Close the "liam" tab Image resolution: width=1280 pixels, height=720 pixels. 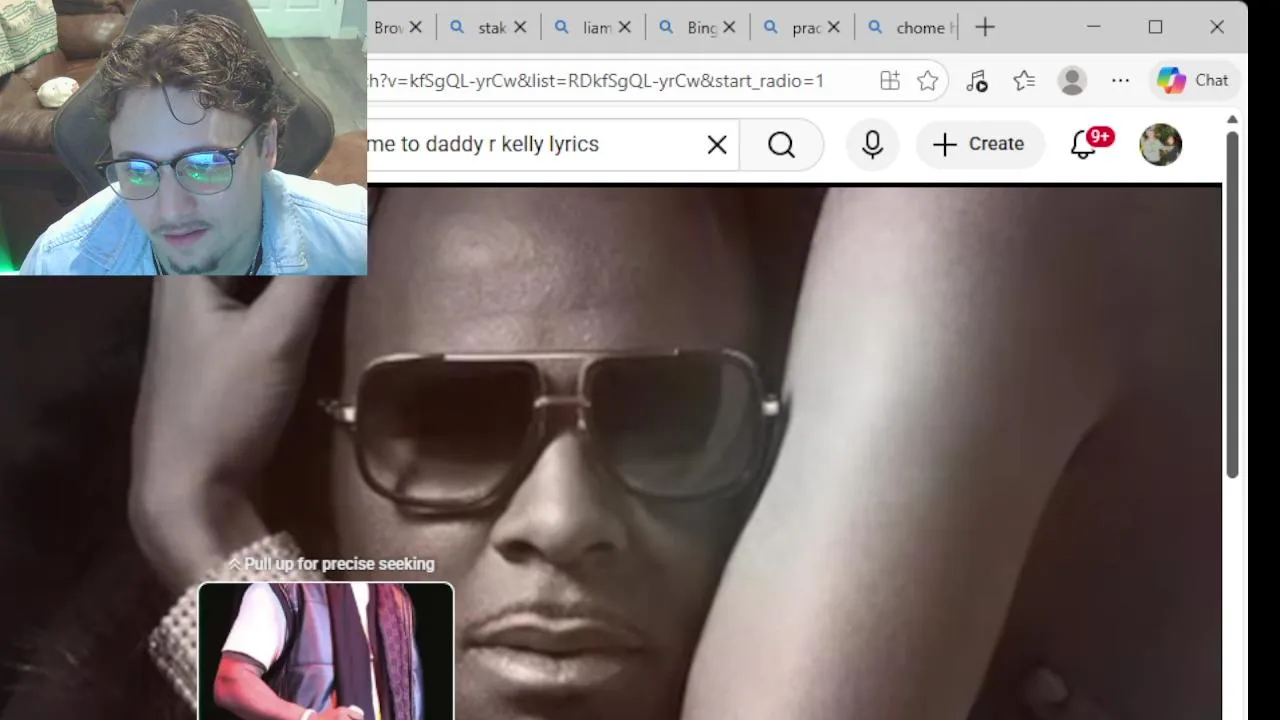pyautogui.click(x=625, y=28)
